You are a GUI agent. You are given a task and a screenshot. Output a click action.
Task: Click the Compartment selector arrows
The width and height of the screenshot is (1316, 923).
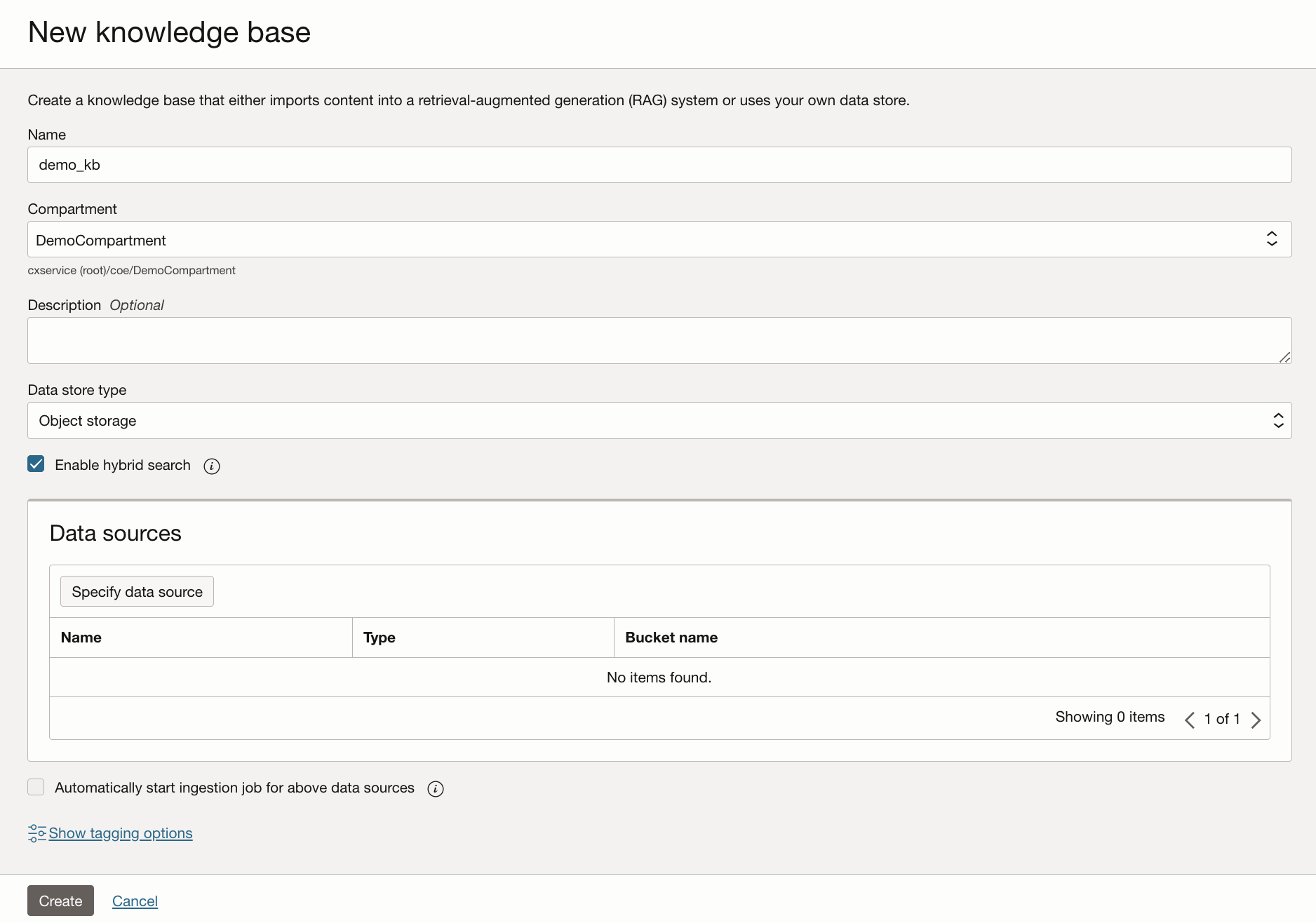(1272, 239)
